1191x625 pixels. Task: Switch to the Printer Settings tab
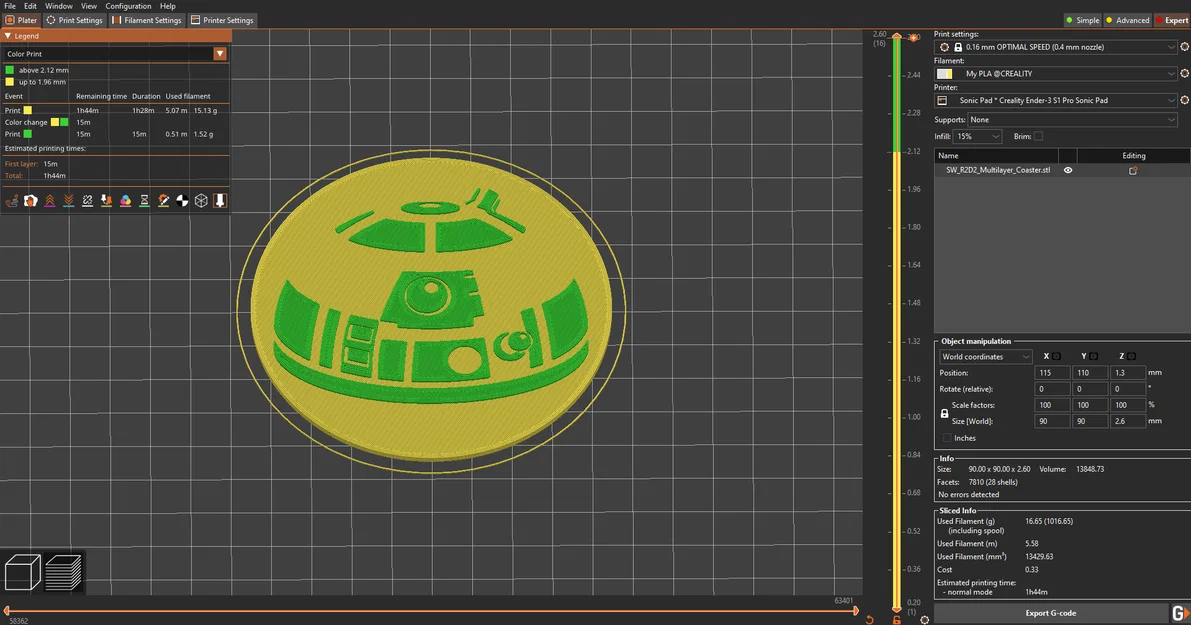coord(222,21)
